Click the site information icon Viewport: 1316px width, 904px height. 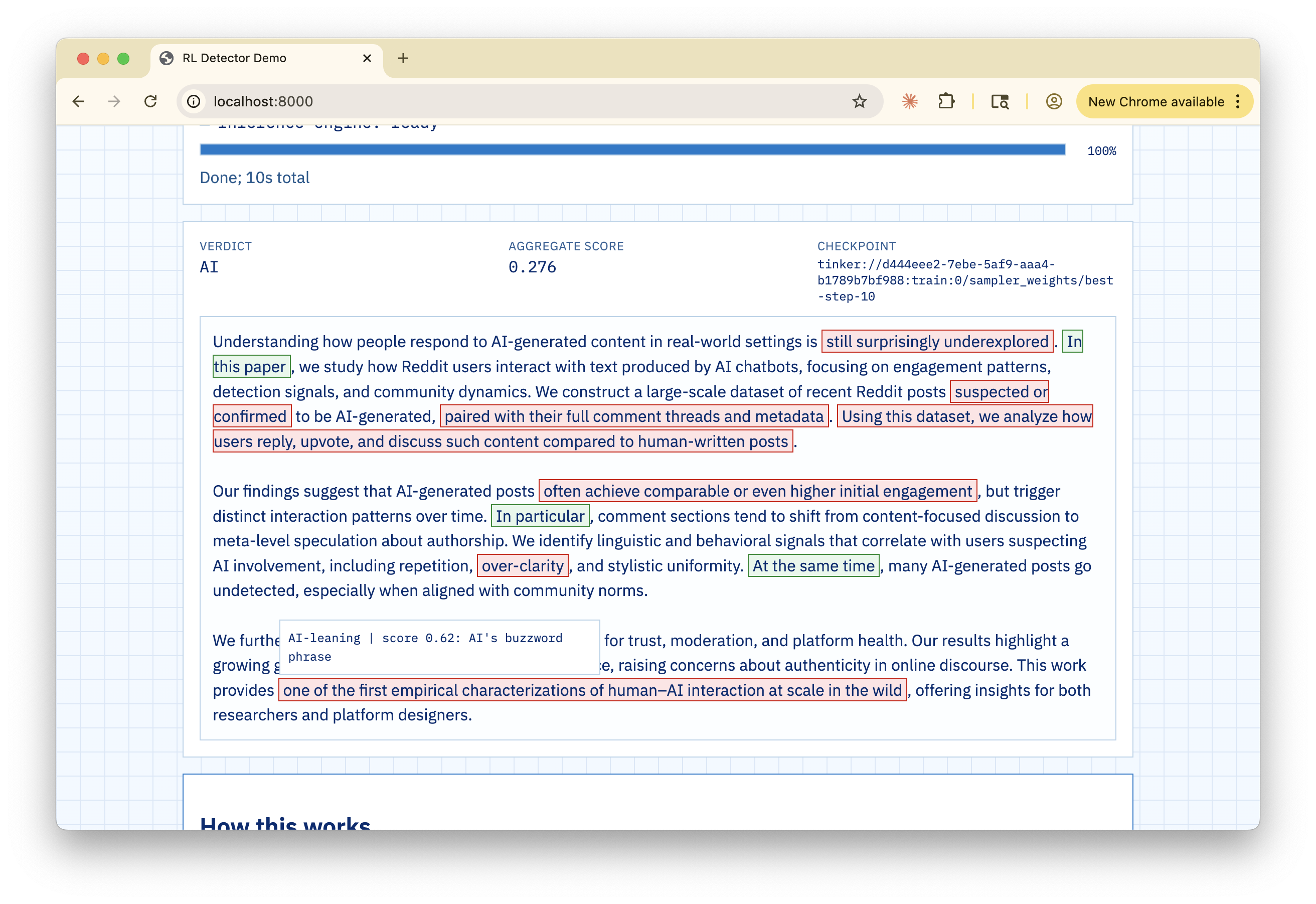pyautogui.click(x=194, y=101)
